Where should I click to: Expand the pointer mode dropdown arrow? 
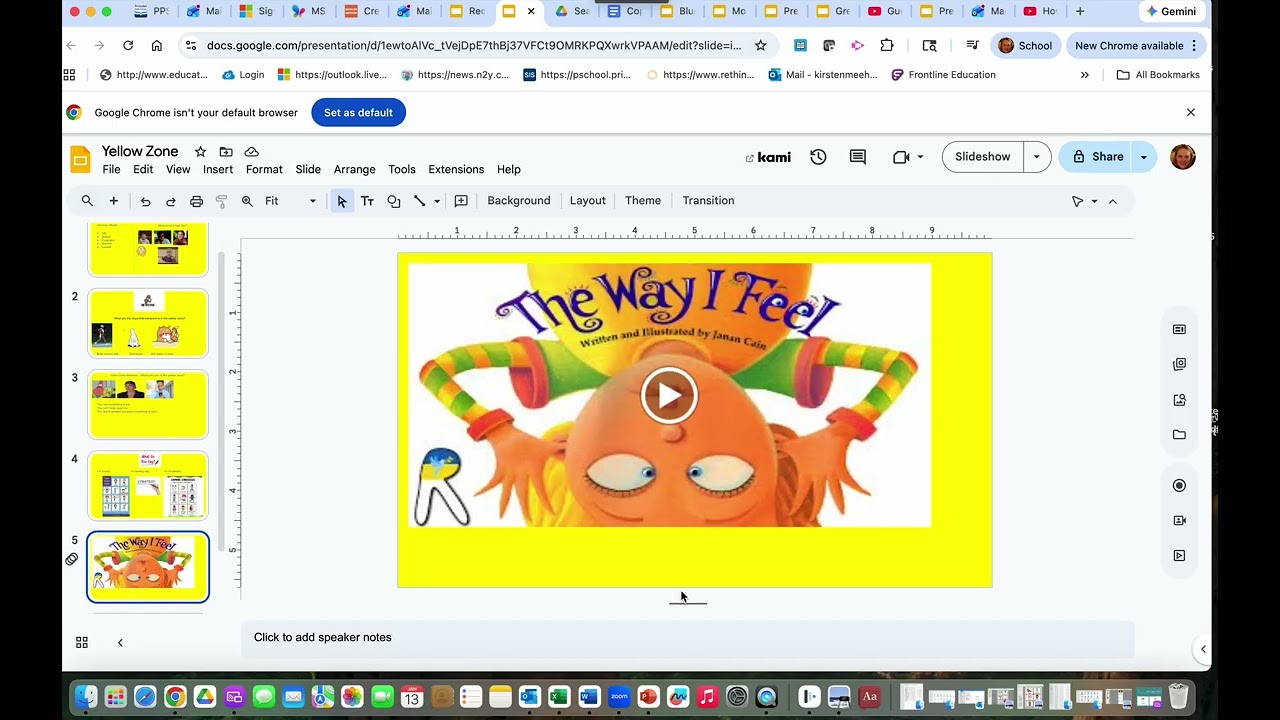(1094, 201)
